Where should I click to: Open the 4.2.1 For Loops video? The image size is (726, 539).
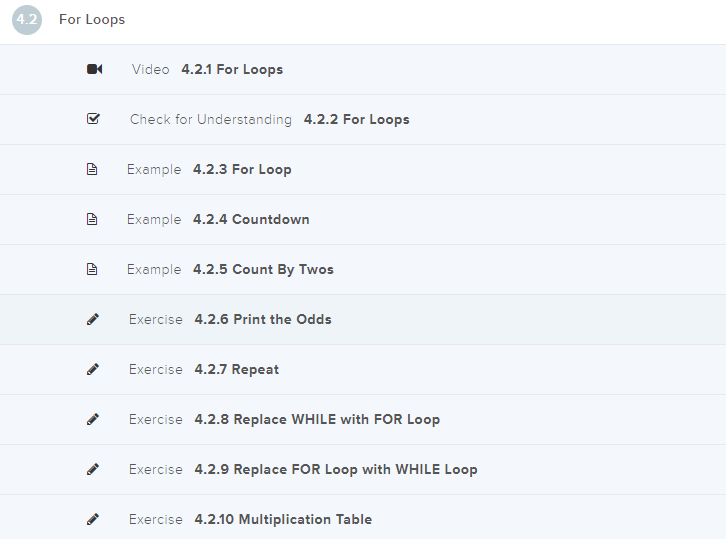click(232, 70)
